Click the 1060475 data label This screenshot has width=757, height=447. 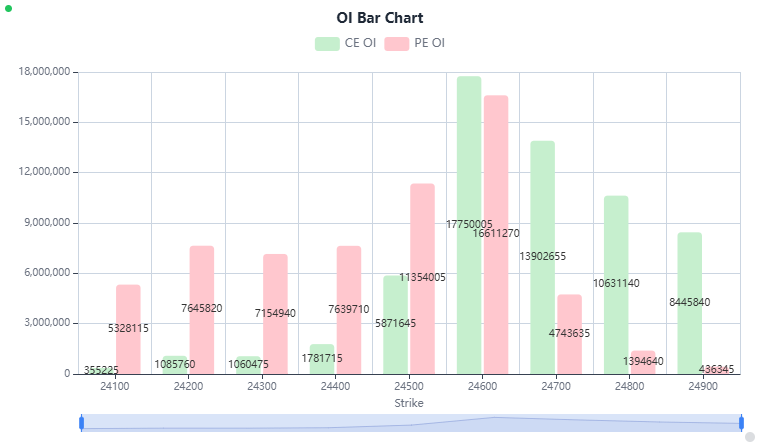(248, 364)
